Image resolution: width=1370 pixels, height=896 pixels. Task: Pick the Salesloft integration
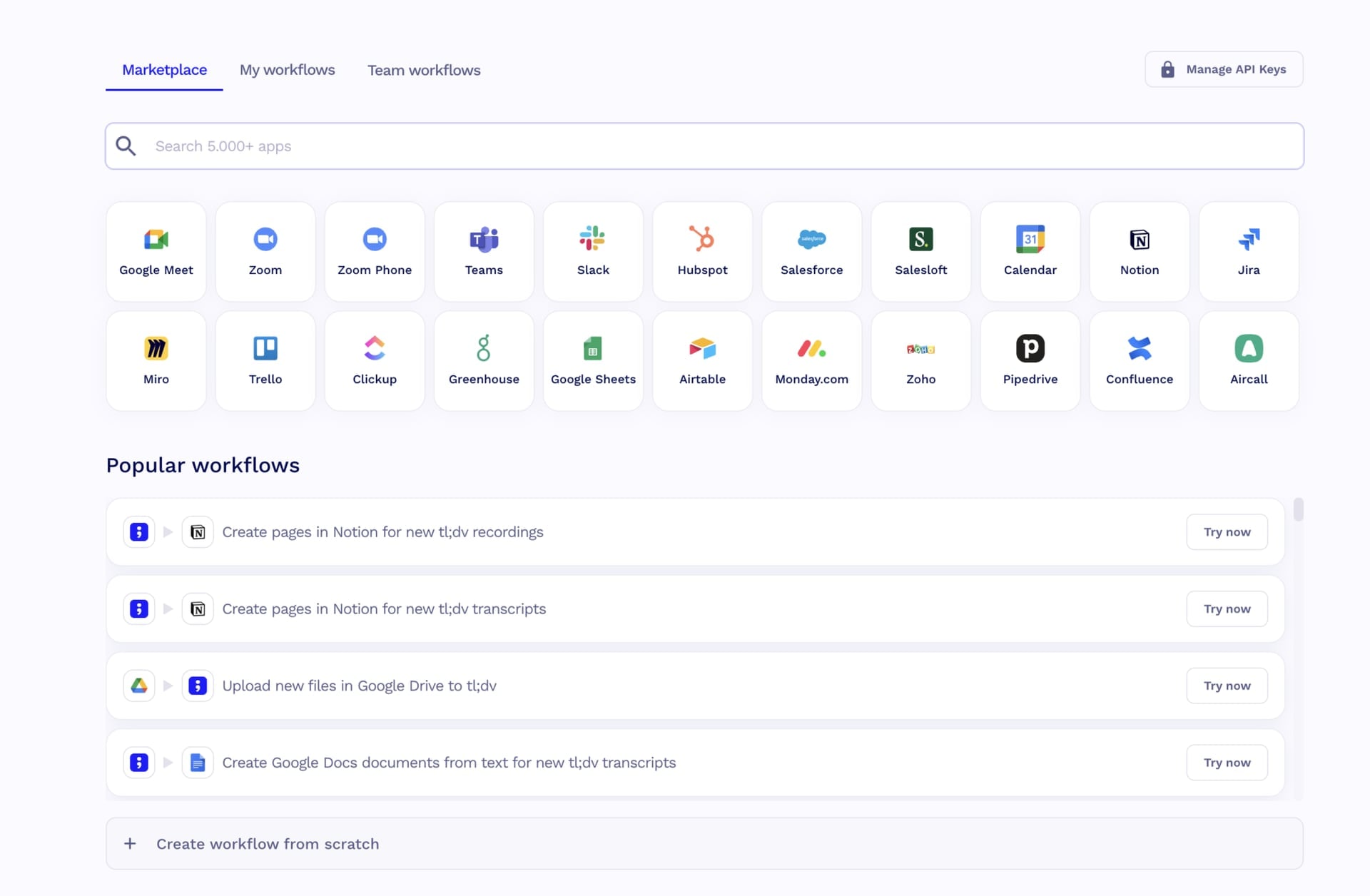[x=921, y=251]
